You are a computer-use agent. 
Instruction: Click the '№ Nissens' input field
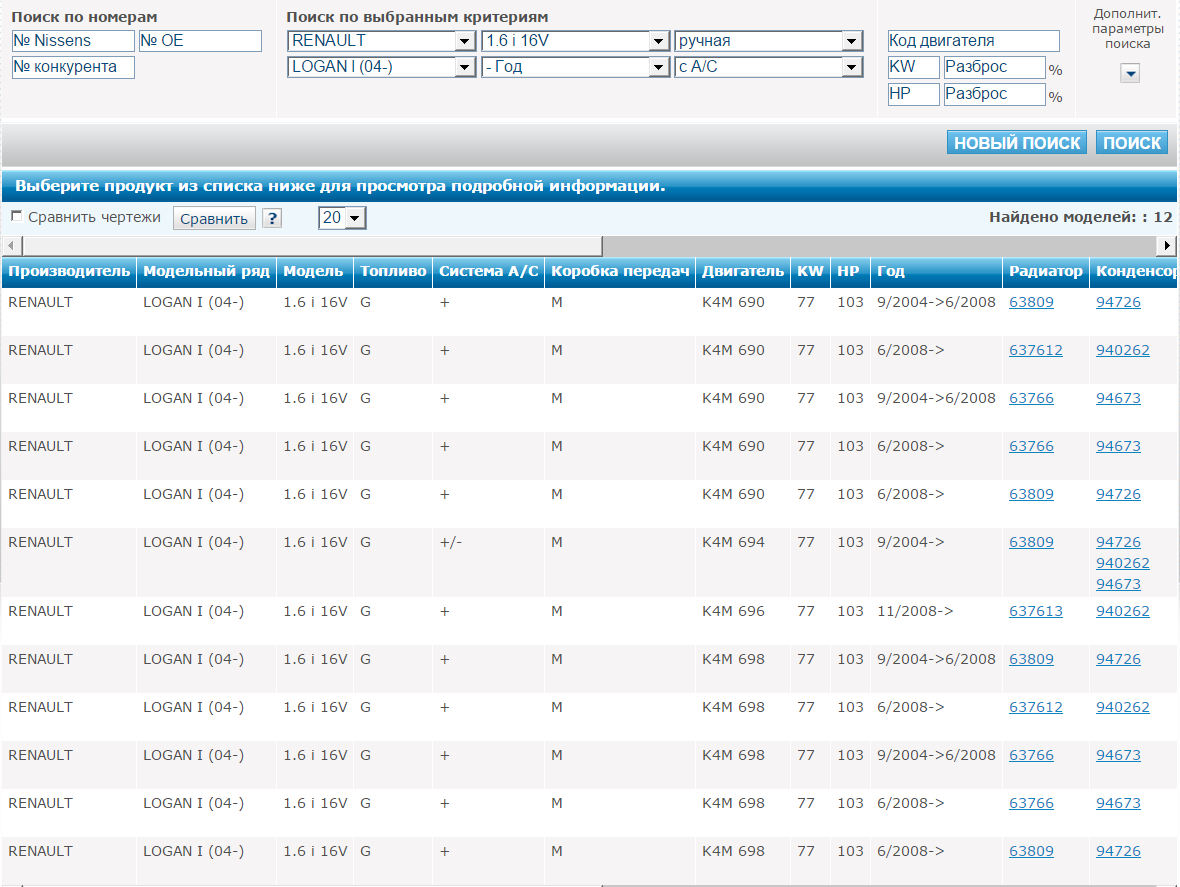(x=73, y=41)
